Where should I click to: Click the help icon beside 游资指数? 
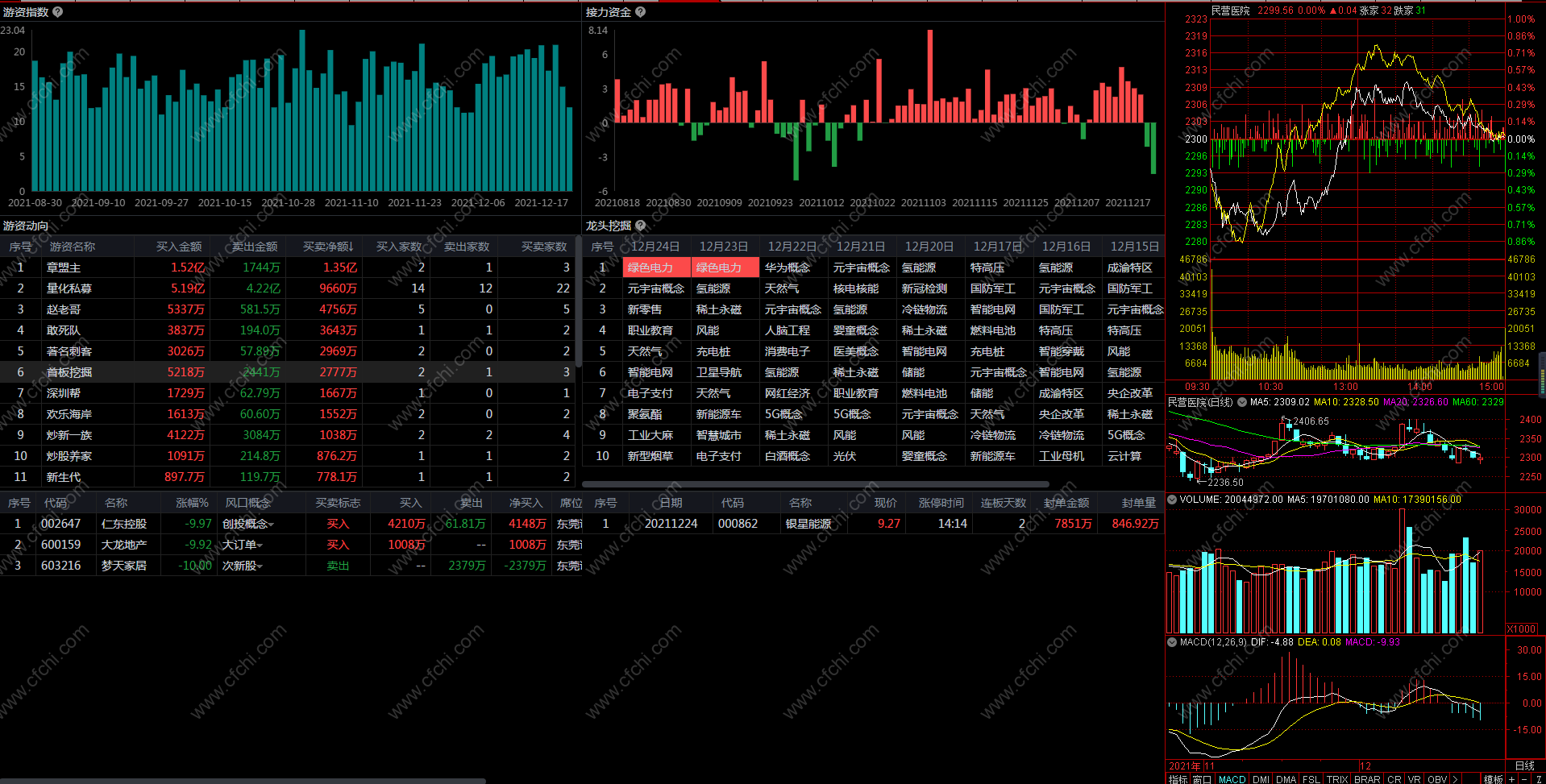click(57, 12)
